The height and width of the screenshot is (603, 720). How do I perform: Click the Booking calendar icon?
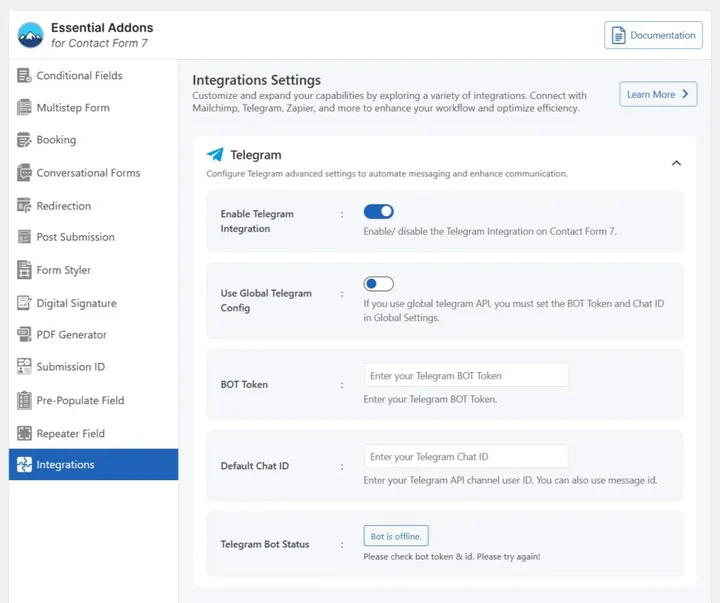[x=24, y=140]
